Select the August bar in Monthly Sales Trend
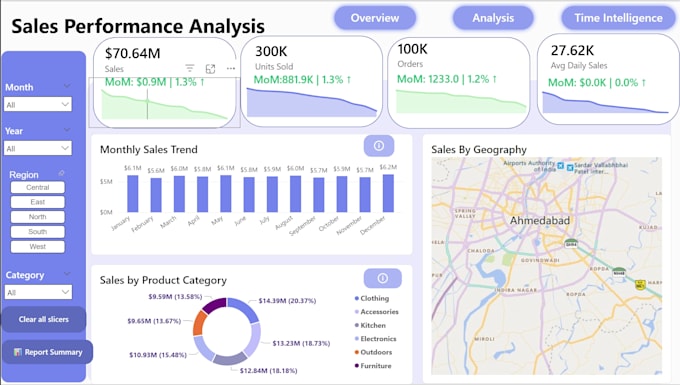This screenshot has width=680, height=385. point(295,194)
